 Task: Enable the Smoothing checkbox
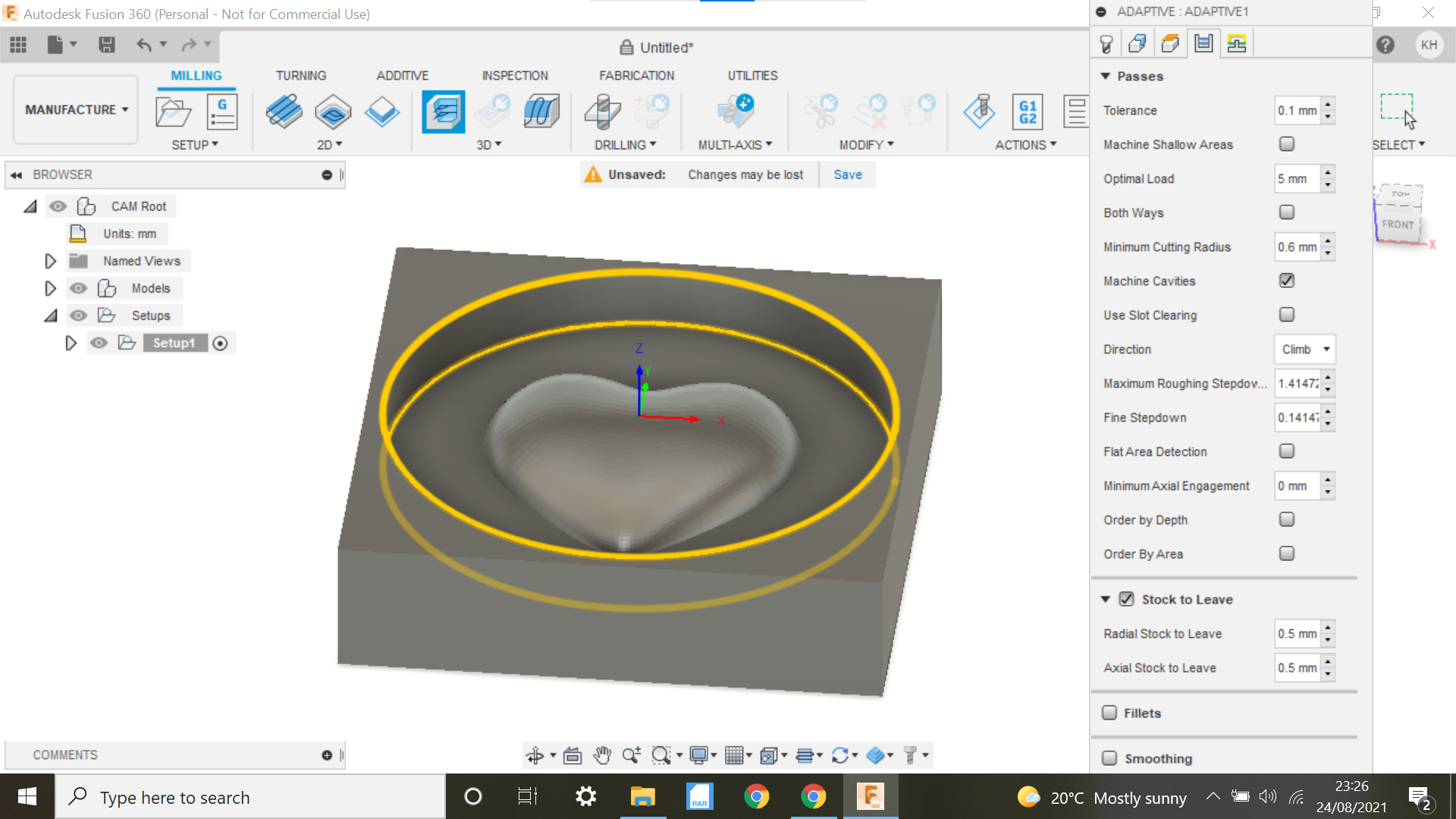(1109, 758)
